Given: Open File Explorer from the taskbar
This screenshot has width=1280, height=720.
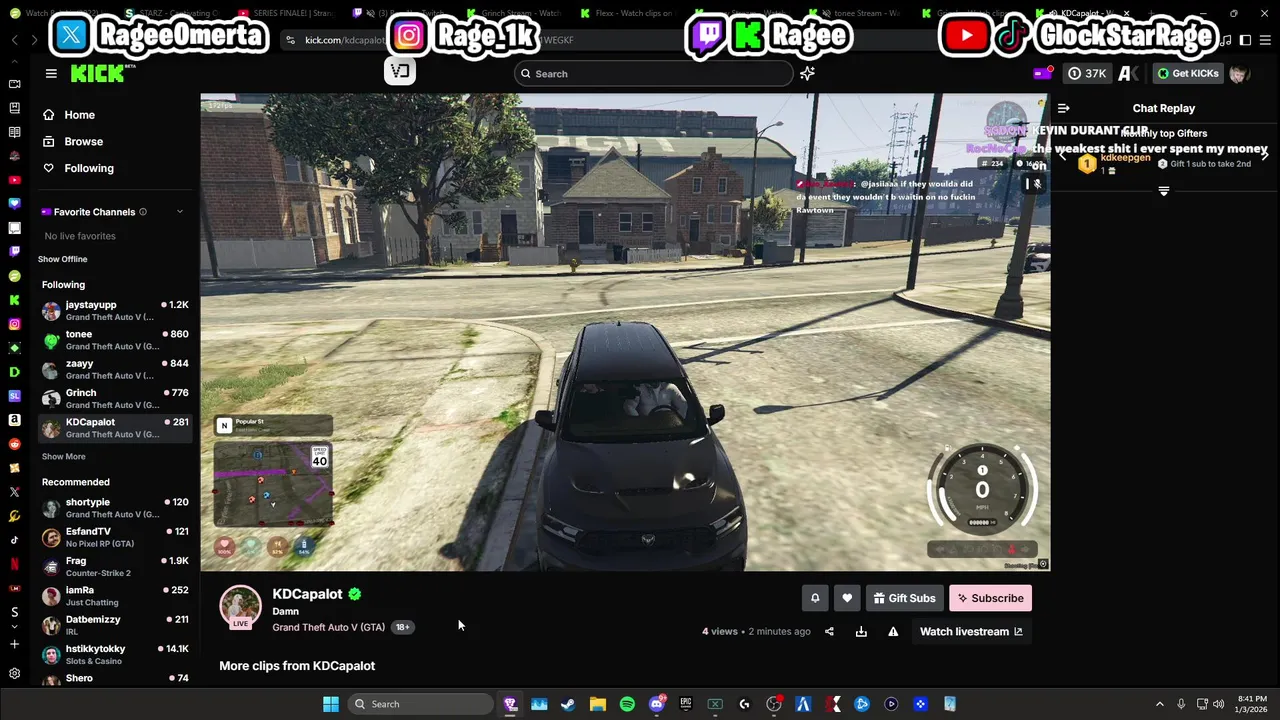Looking at the screenshot, I should pos(597,704).
